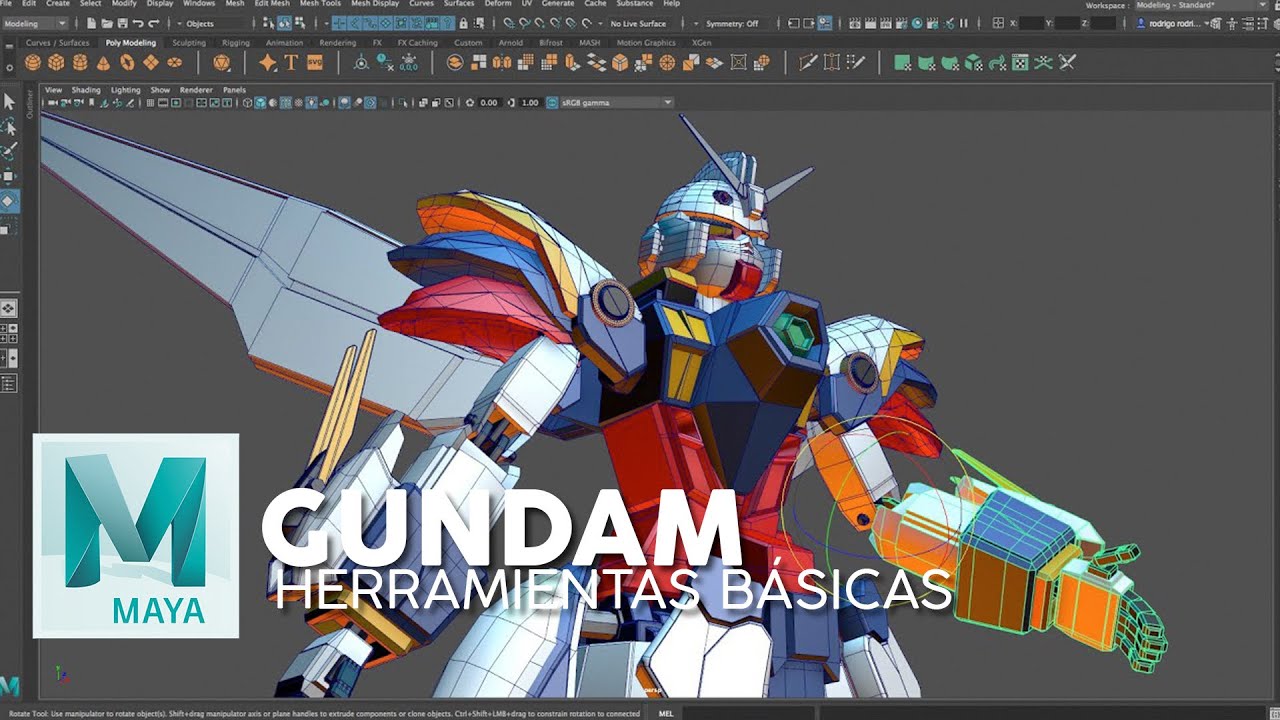This screenshot has width=1280, height=720.
Task: Open the Modeling menu set dropdown
Action: click(35, 23)
